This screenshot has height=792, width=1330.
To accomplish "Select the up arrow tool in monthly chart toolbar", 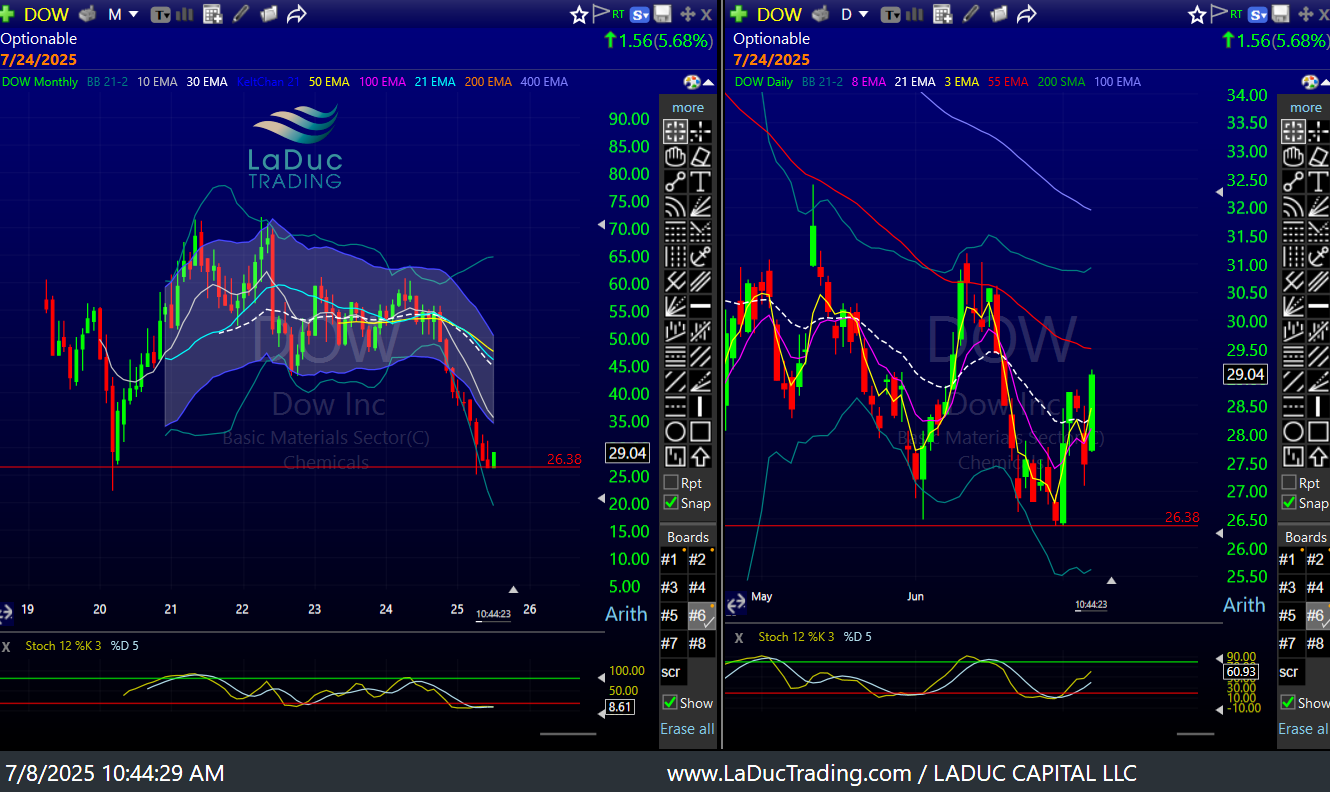I will click(700, 457).
